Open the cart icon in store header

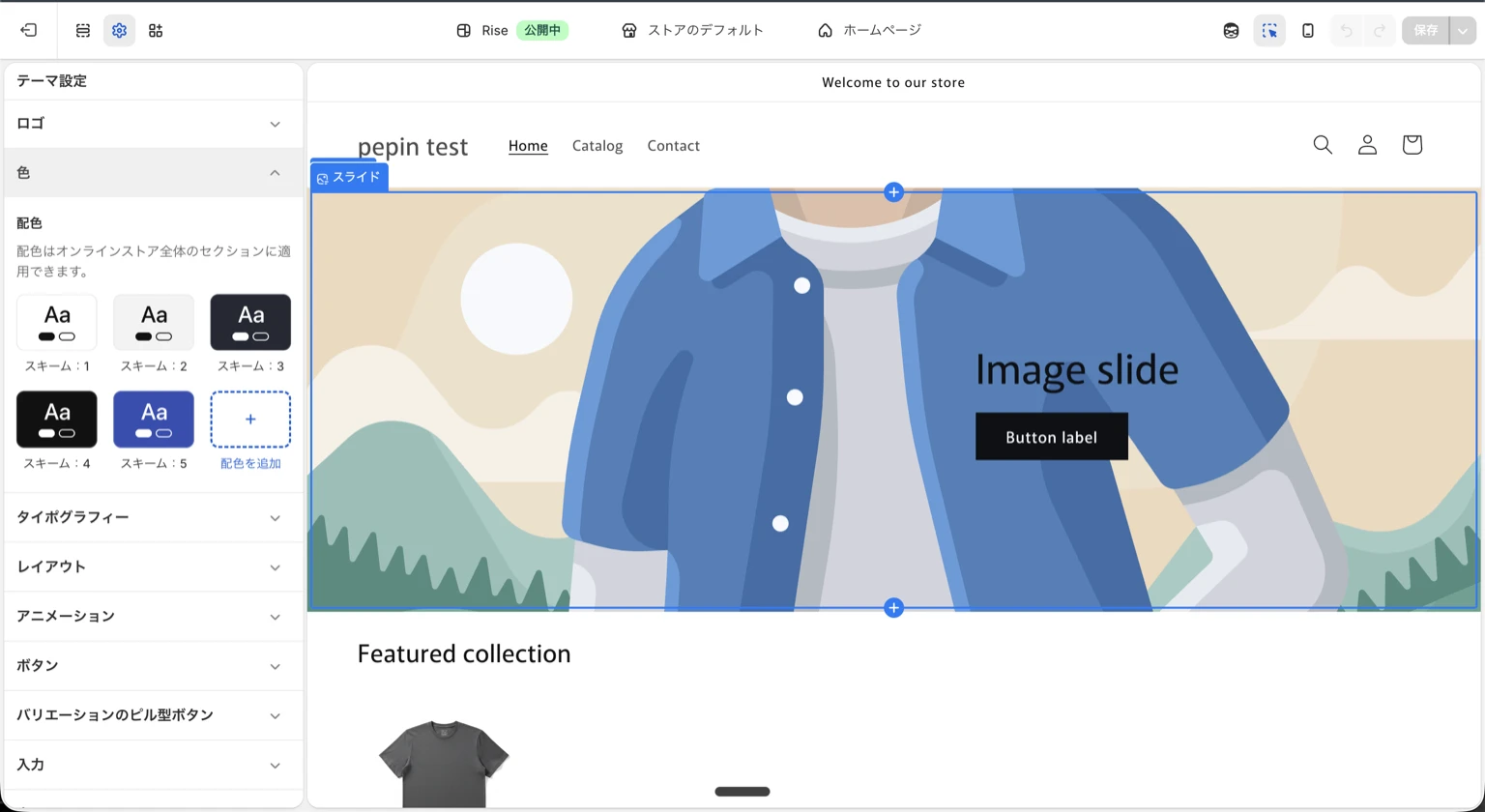pyautogui.click(x=1412, y=145)
